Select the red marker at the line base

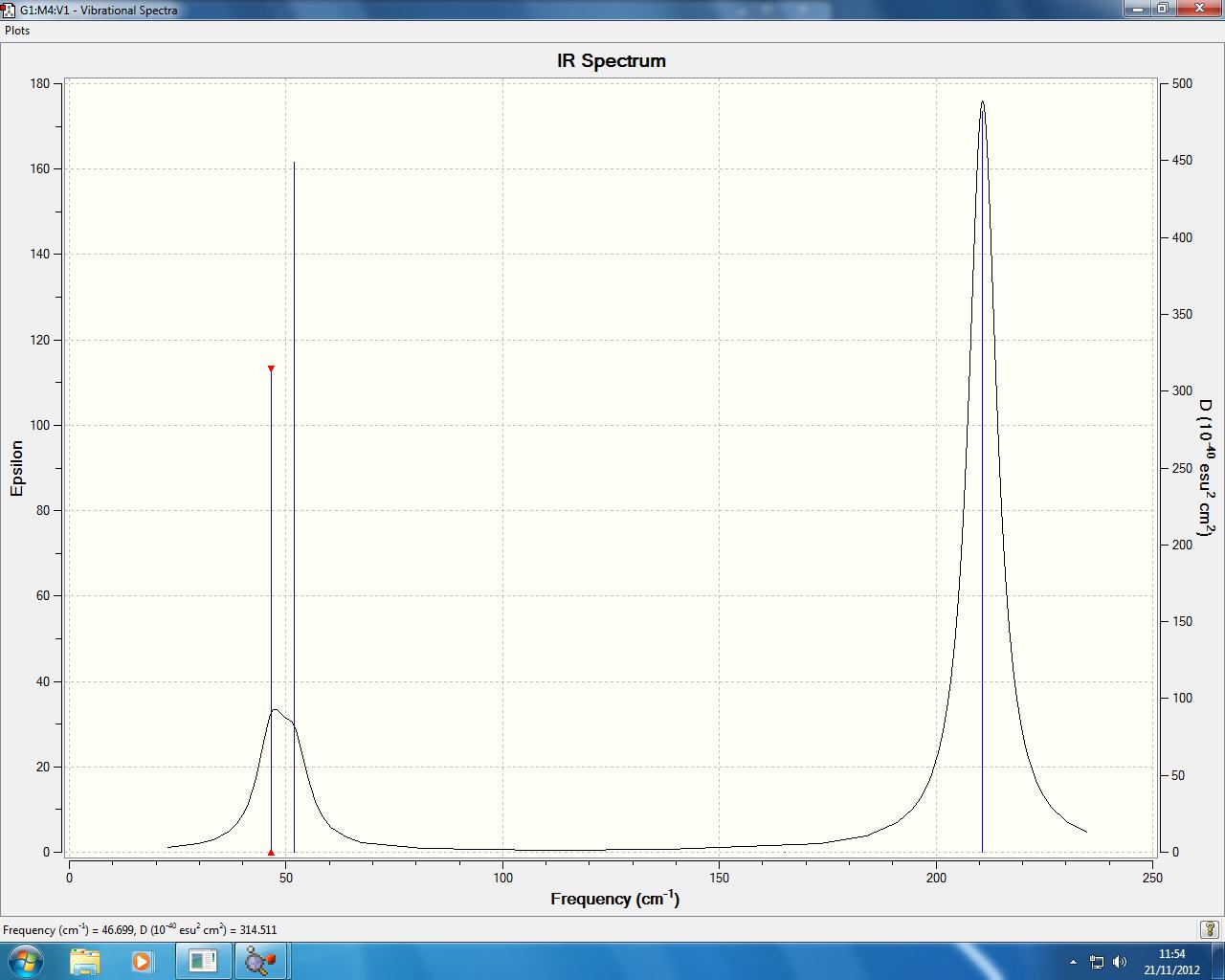271,852
